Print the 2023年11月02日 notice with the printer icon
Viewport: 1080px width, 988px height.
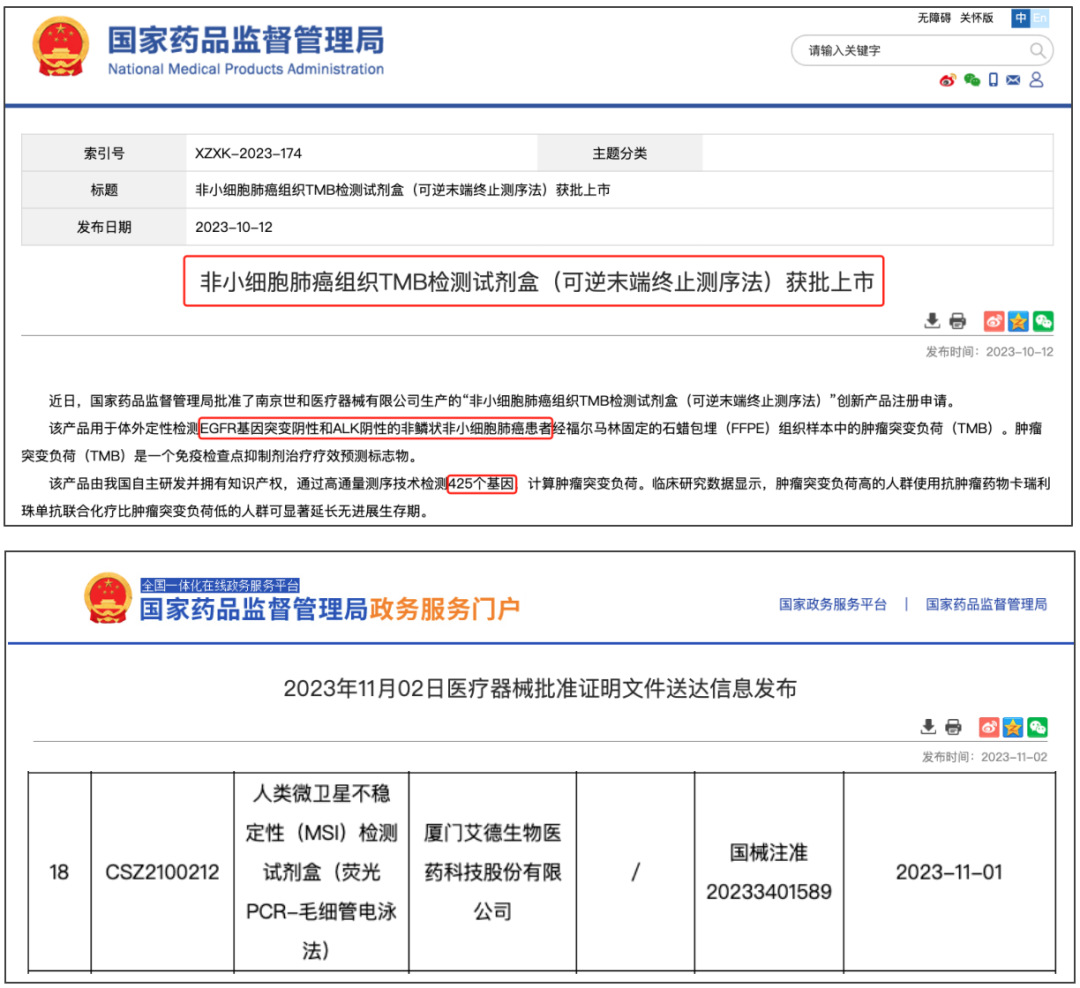coord(953,727)
